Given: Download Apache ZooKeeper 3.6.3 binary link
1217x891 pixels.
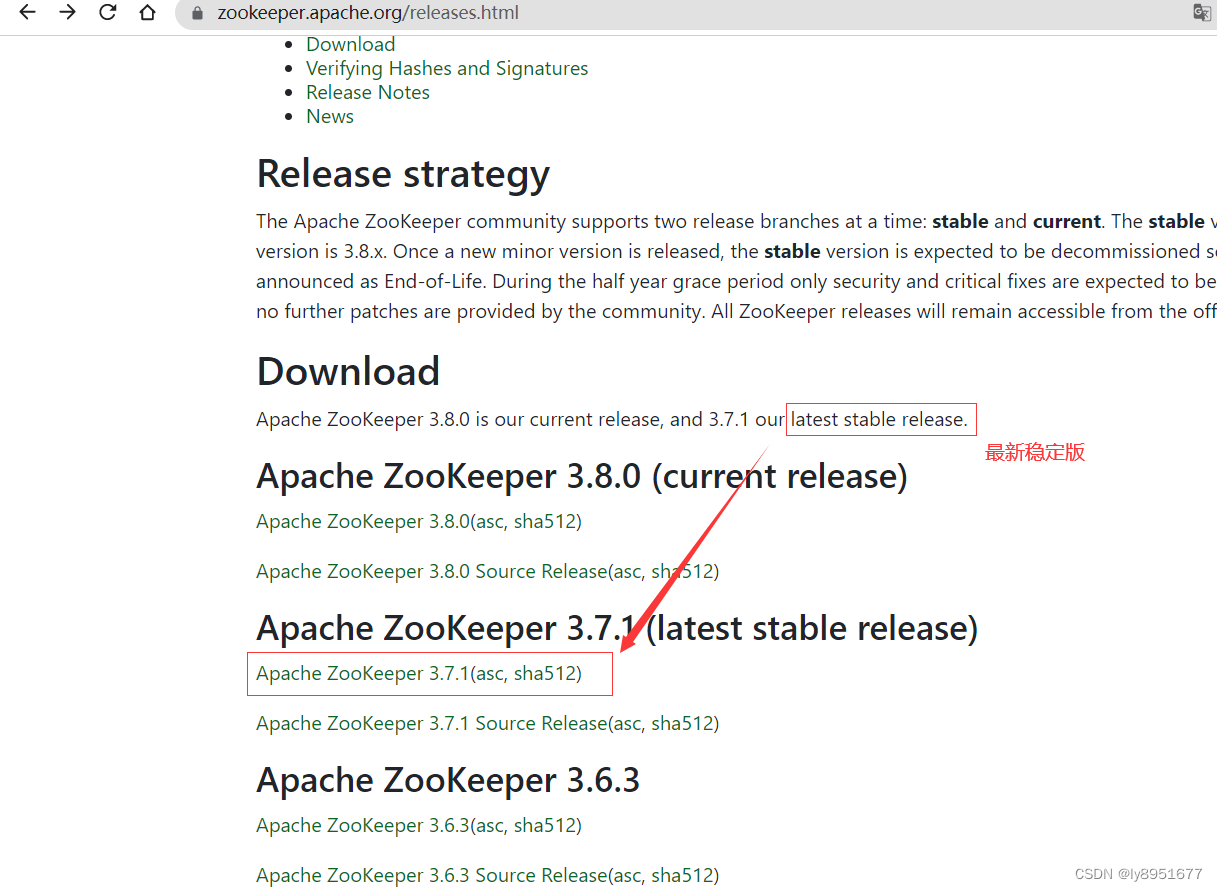Looking at the screenshot, I should point(362,825).
